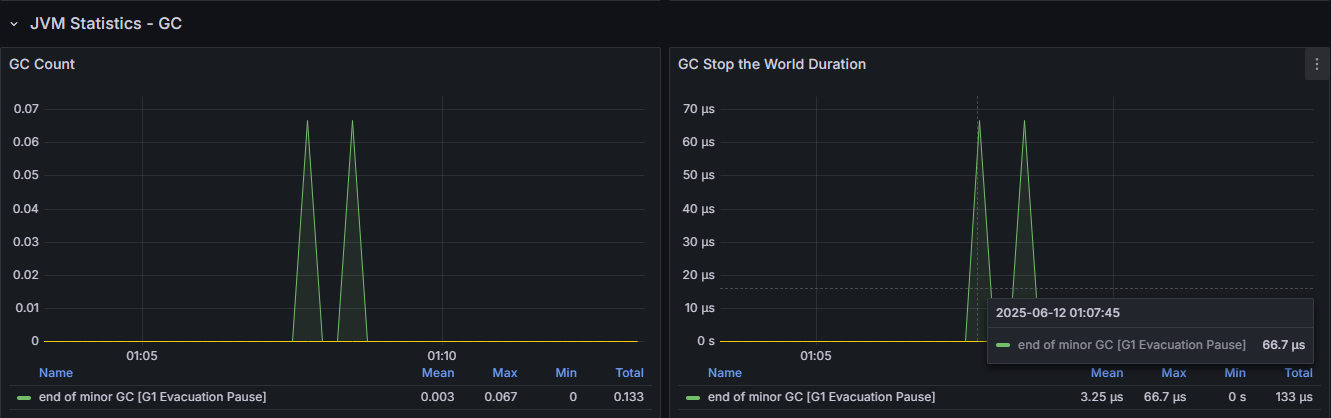Collapse the JVM Statistics - GC row
The width and height of the screenshot is (1331, 418).
[x=14, y=23]
